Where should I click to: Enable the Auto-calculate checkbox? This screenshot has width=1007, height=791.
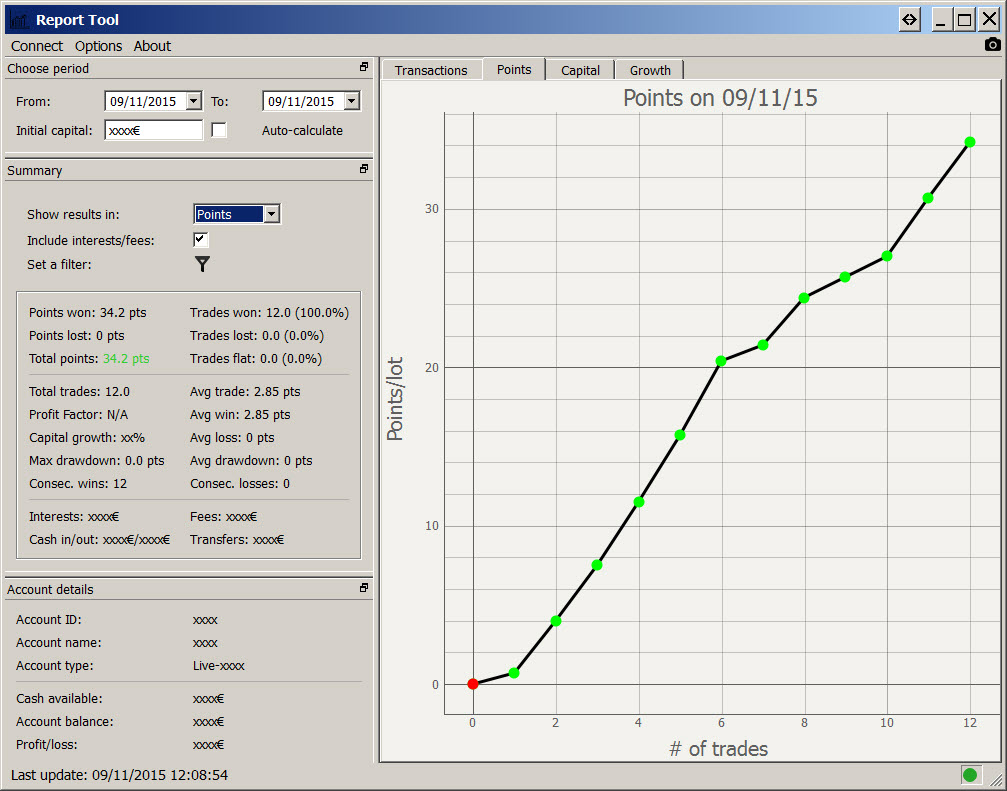[219, 130]
